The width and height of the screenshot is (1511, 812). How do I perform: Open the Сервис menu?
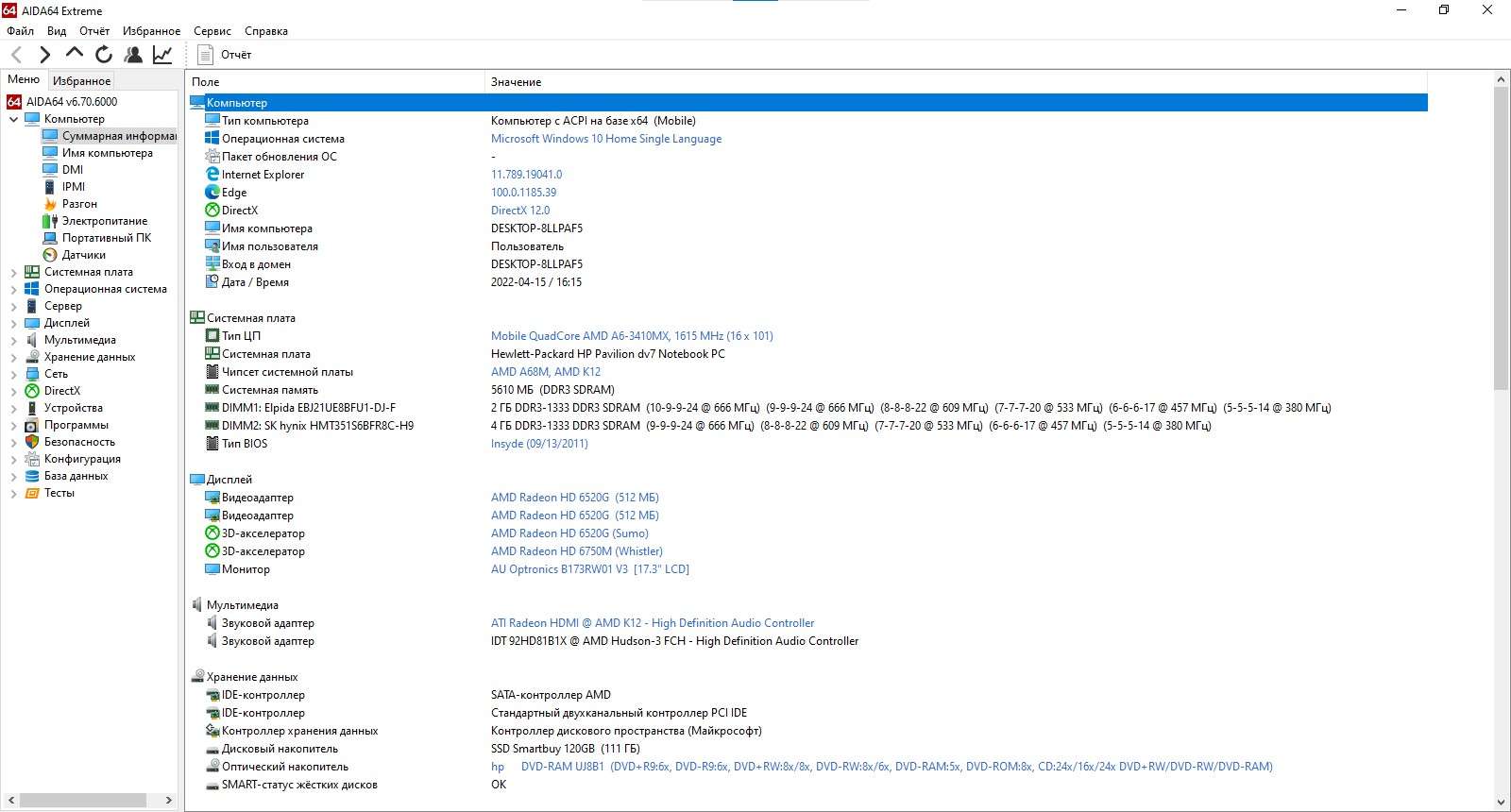click(212, 31)
